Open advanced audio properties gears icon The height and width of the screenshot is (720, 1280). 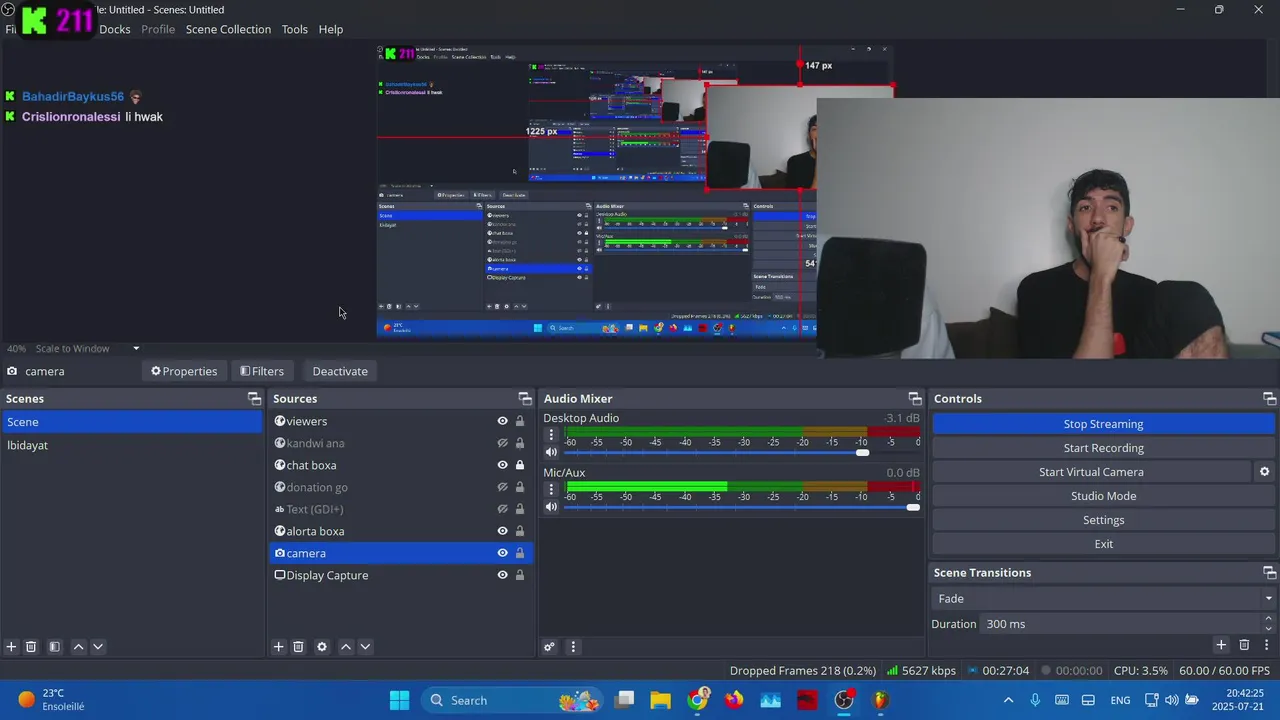pyautogui.click(x=549, y=647)
